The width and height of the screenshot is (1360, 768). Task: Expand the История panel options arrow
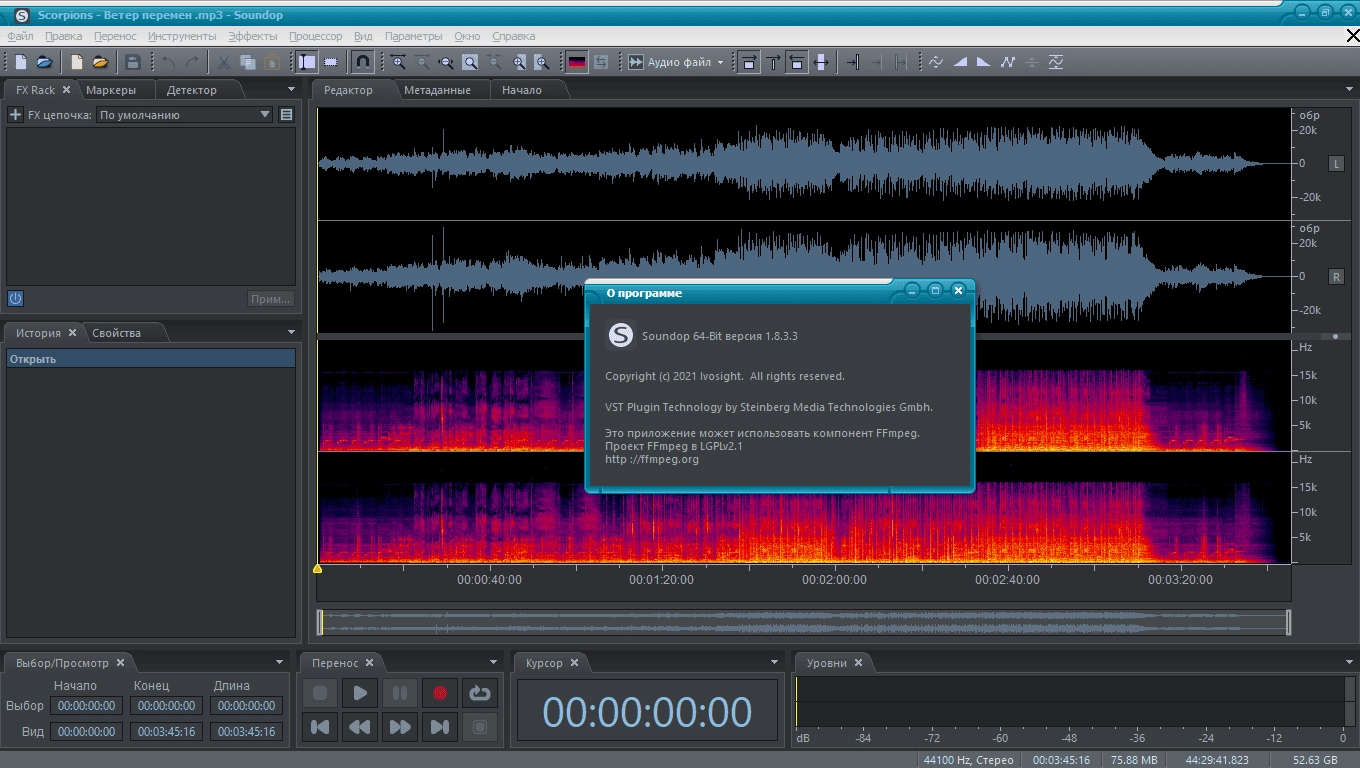[x=292, y=332]
